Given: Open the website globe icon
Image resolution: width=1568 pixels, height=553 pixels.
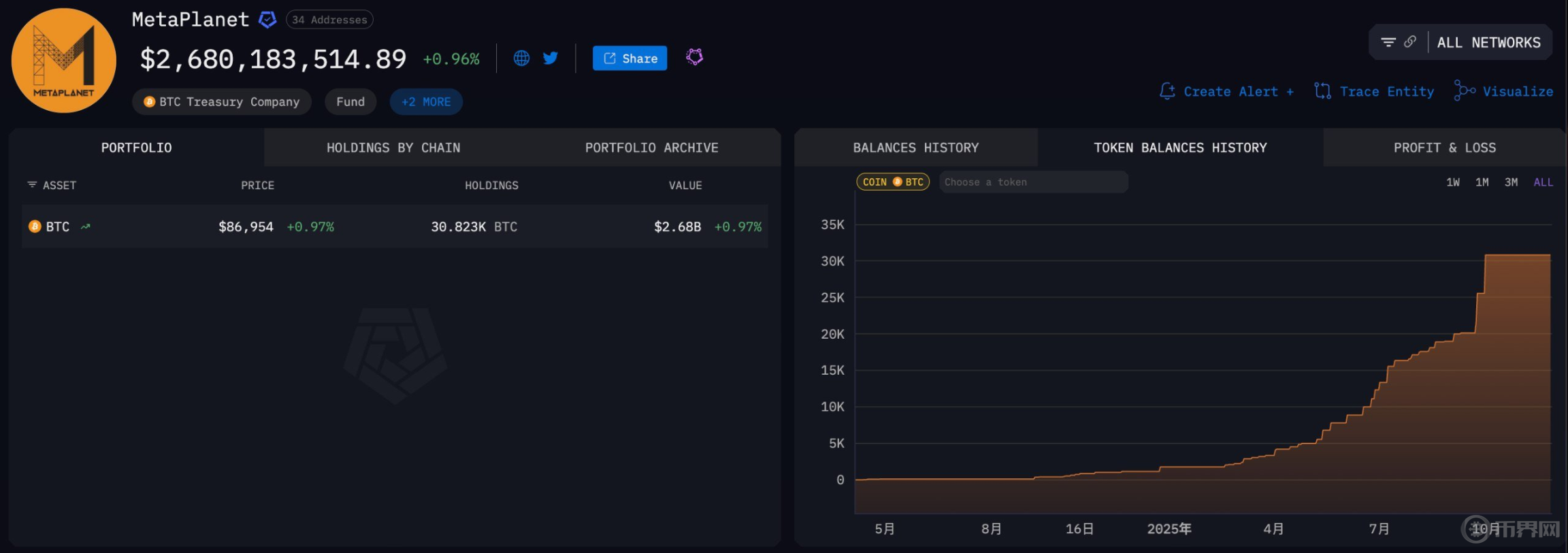Looking at the screenshot, I should (521, 58).
